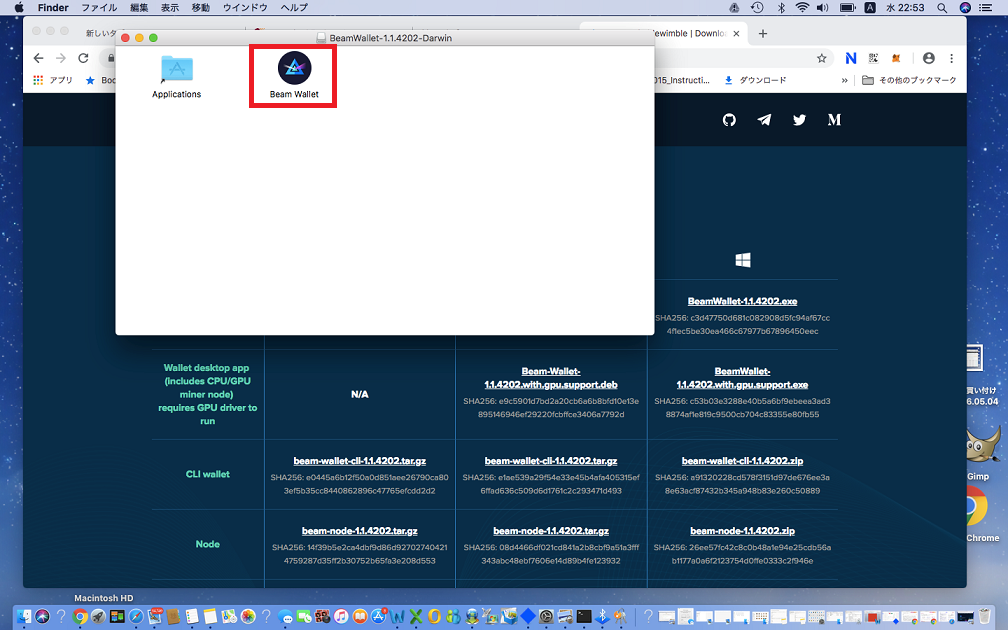The width and height of the screenshot is (1008, 630).
Task: Open Spotlight search in the menu bar
Action: coord(942,8)
